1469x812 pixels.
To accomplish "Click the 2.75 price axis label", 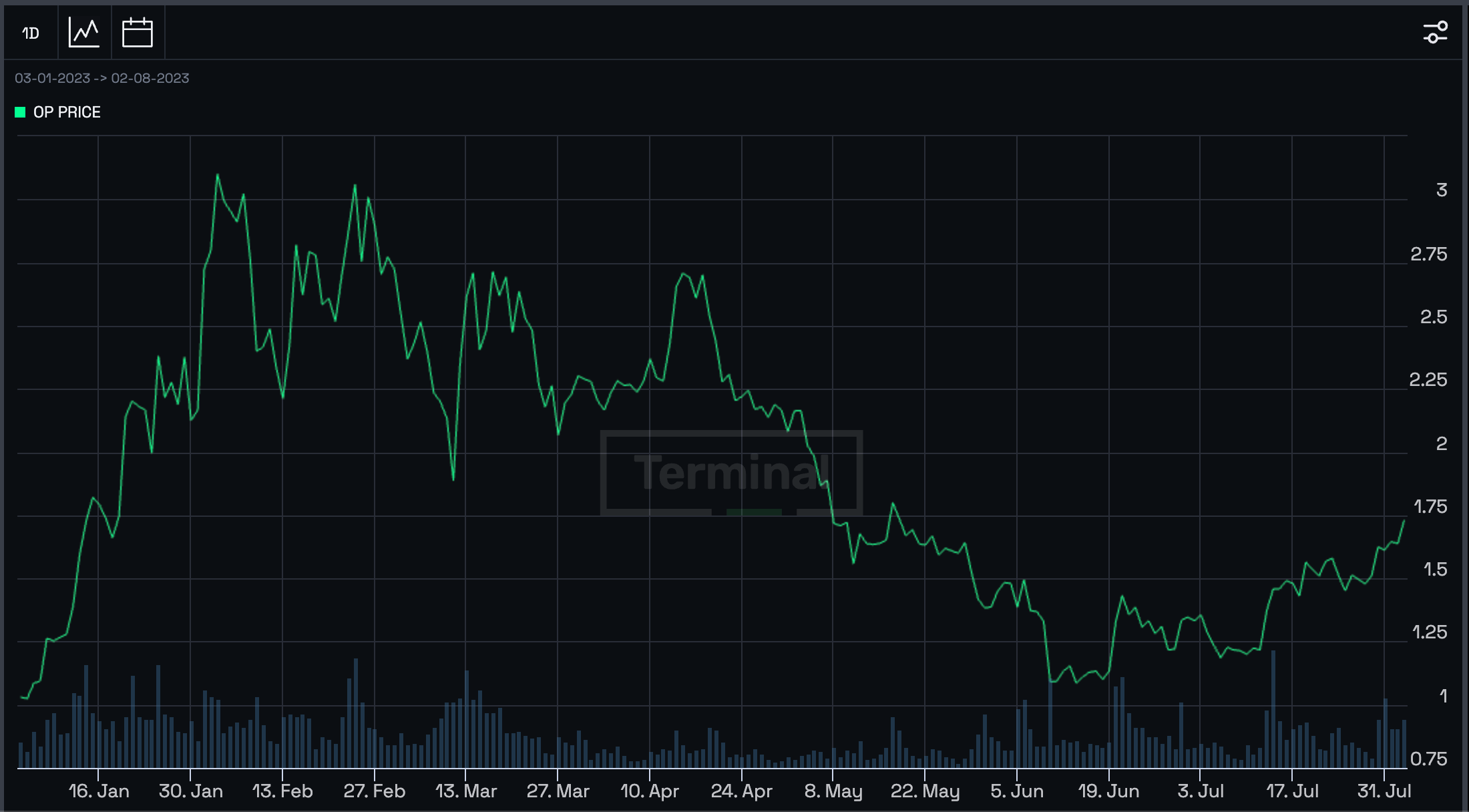I will (1429, 254).
